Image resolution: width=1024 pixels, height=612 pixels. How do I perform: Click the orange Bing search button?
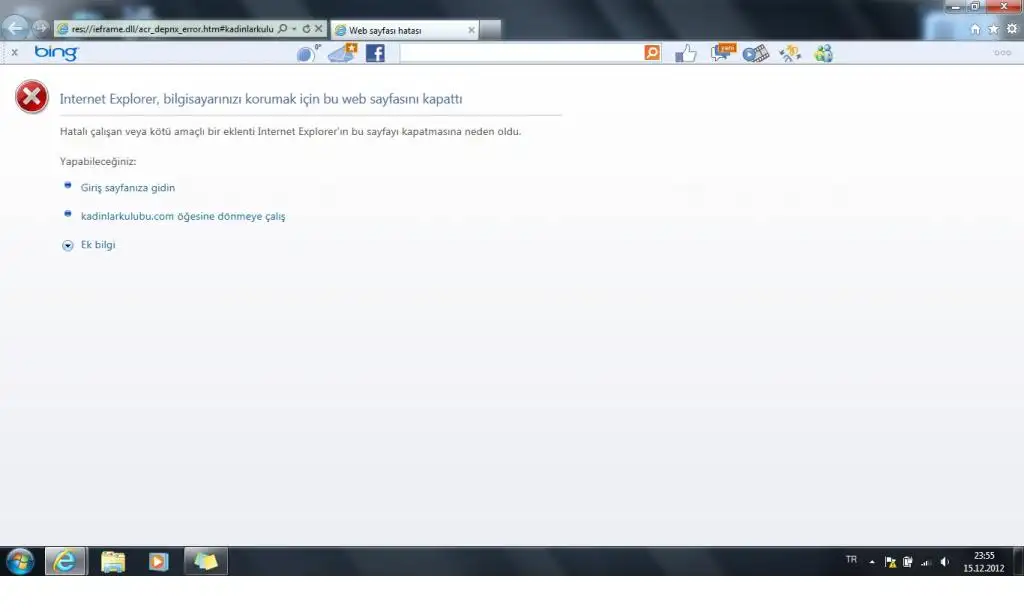(652, 53)
